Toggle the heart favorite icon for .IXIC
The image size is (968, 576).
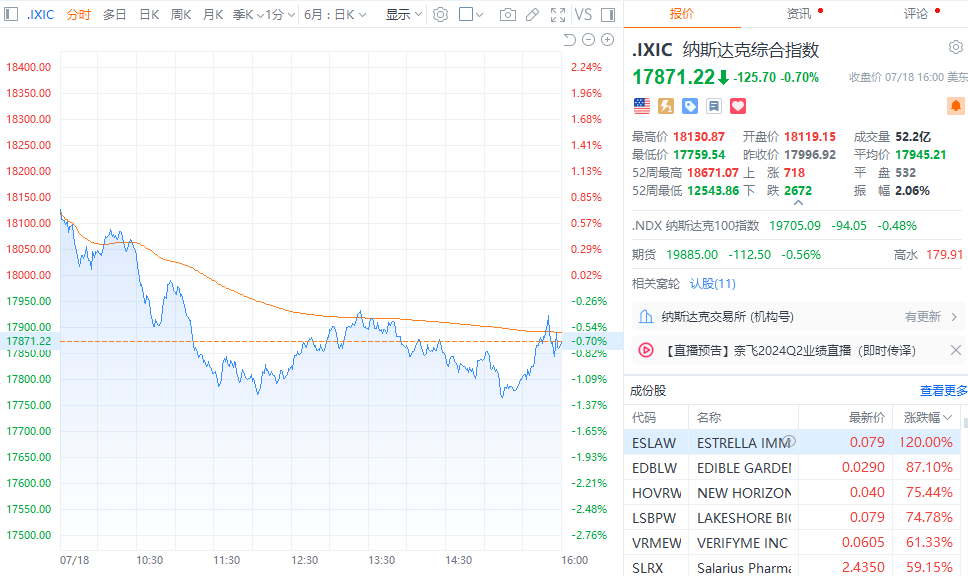click(x=738, y=106)
